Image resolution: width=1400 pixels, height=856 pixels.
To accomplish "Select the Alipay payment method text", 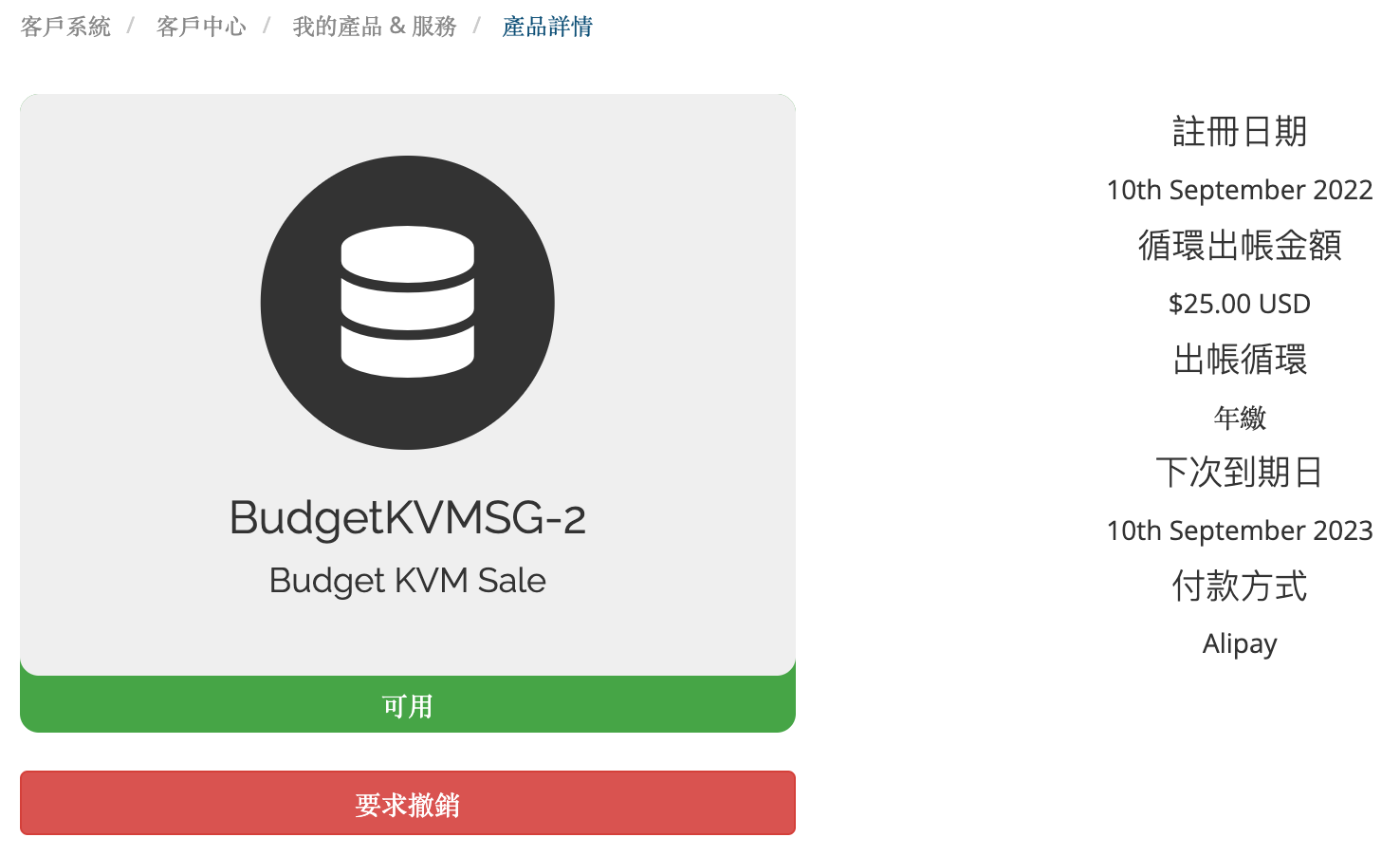I will tap(1240, 644).
